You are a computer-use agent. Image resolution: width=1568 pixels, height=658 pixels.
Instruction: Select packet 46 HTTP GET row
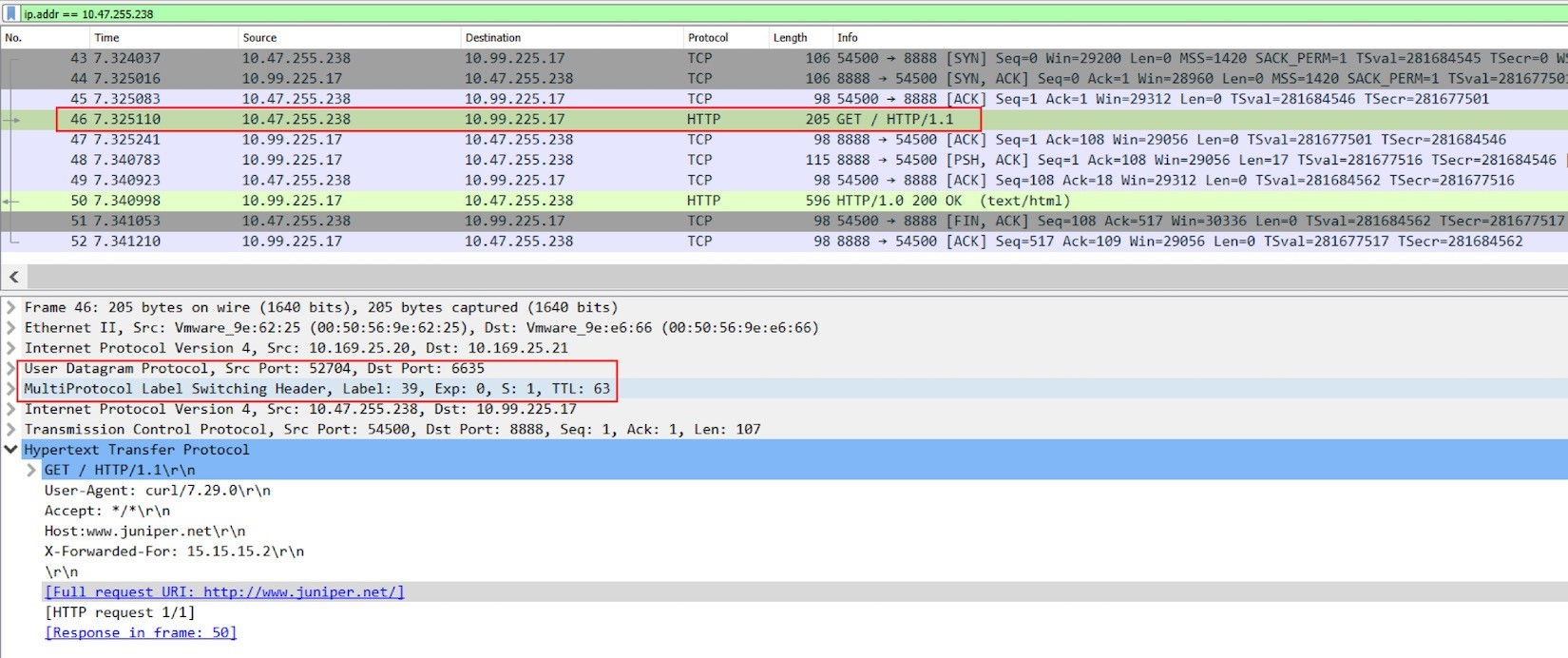pos(784,119)
